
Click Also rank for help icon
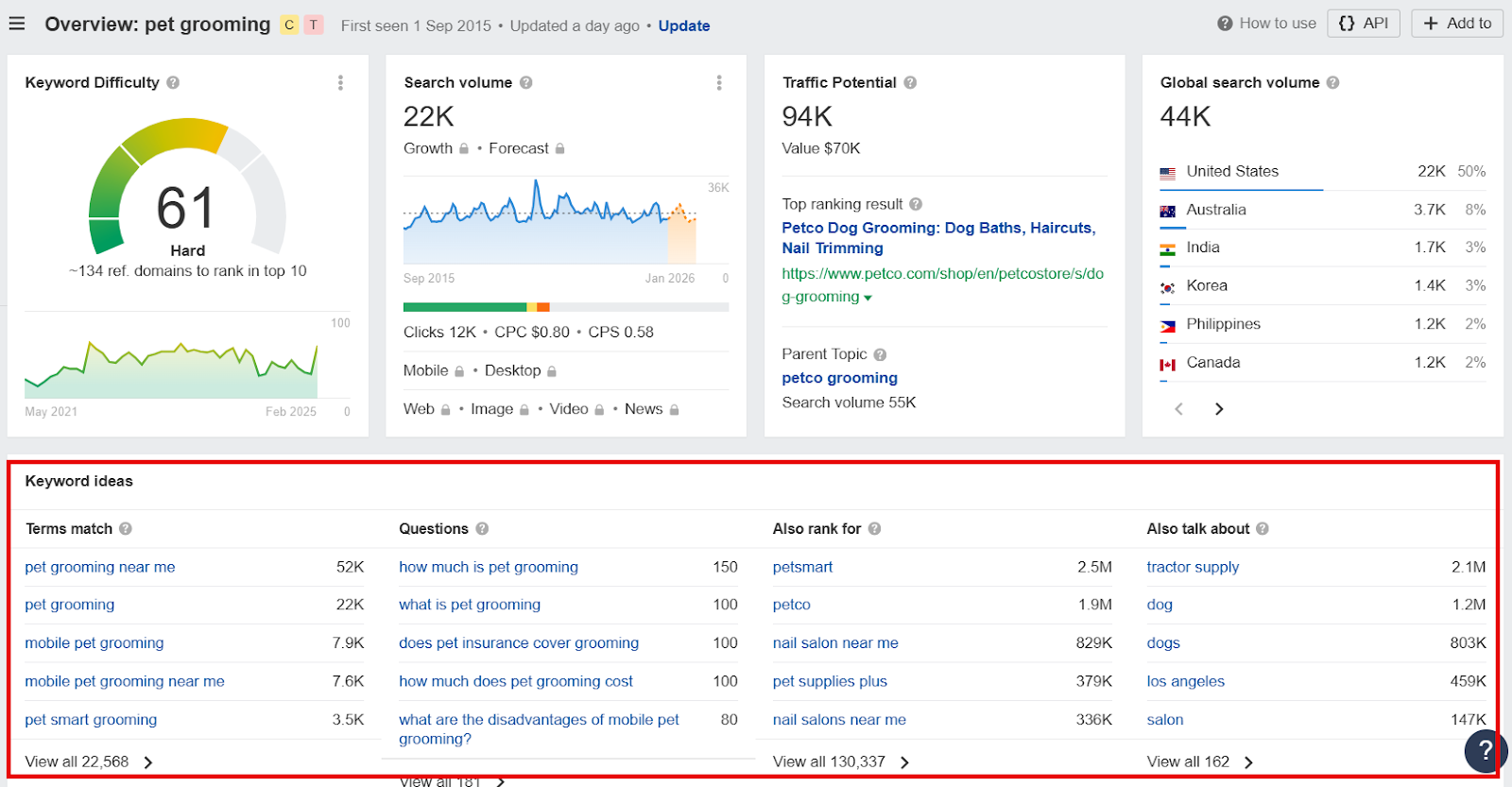point(874,529)
